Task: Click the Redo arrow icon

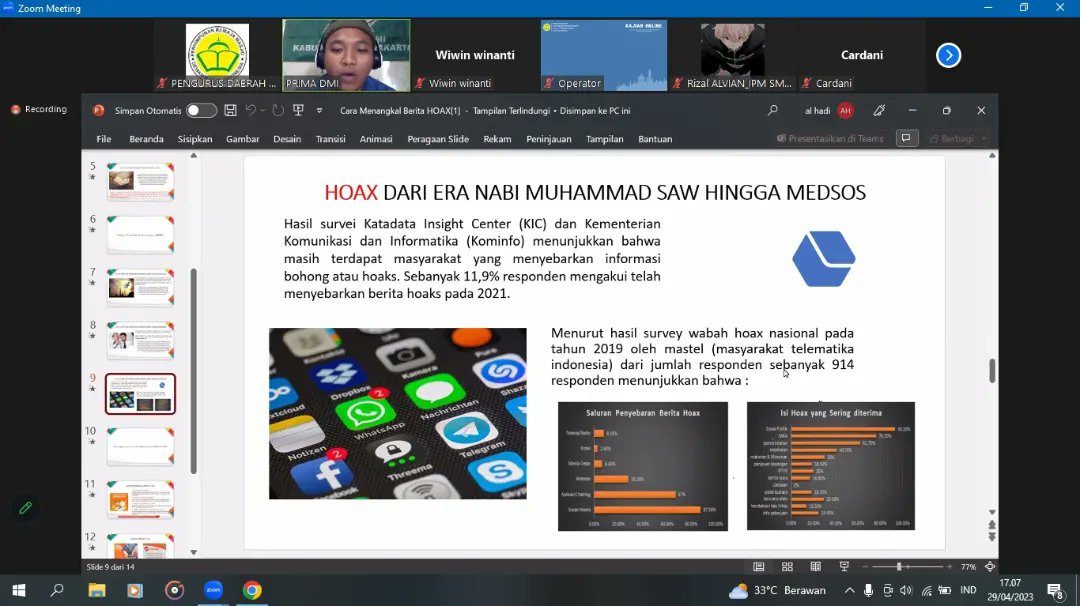Action: (x=278, y=110)
